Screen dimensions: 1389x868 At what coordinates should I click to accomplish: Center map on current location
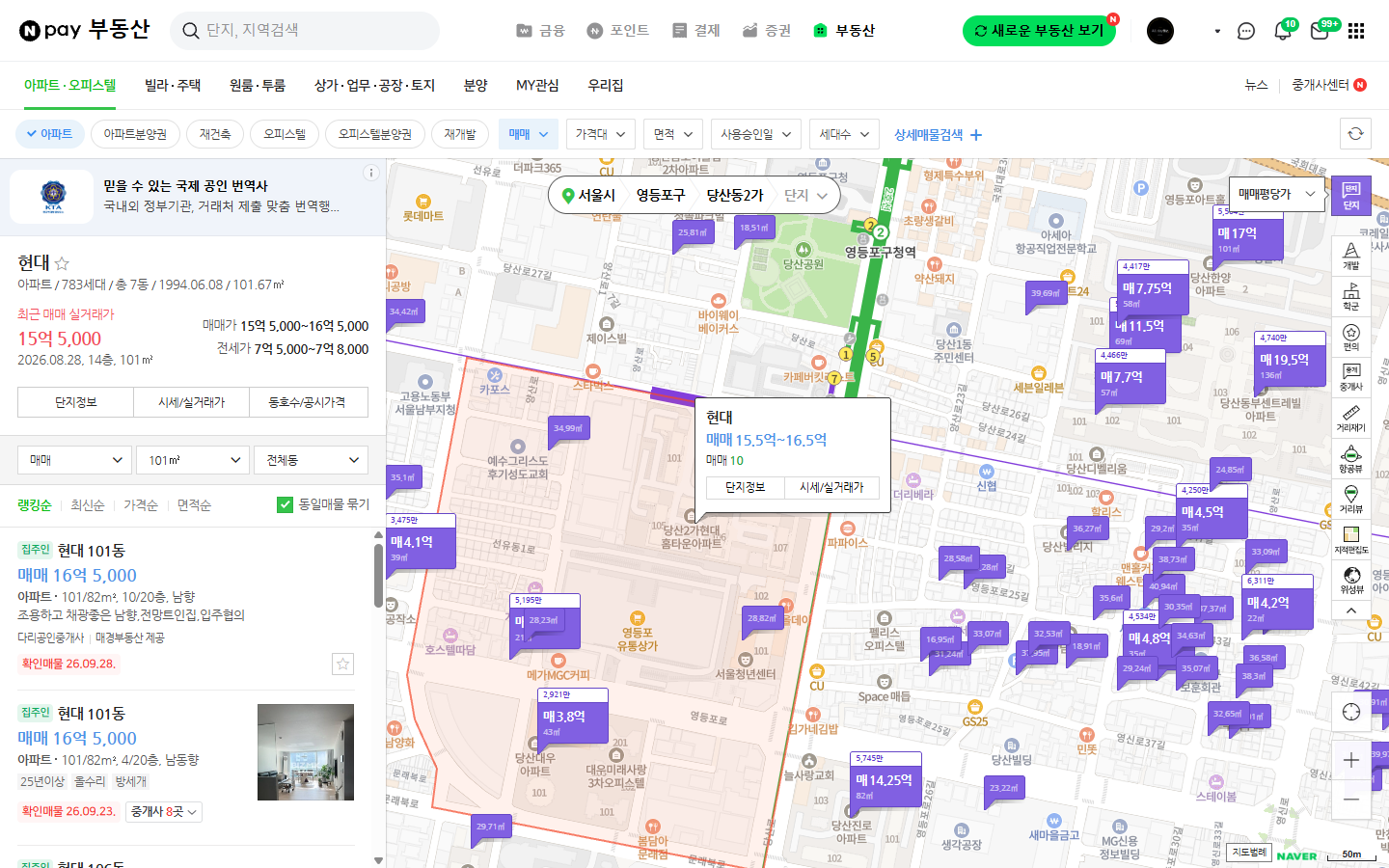pyautogui.click(x=1350, y=712)
